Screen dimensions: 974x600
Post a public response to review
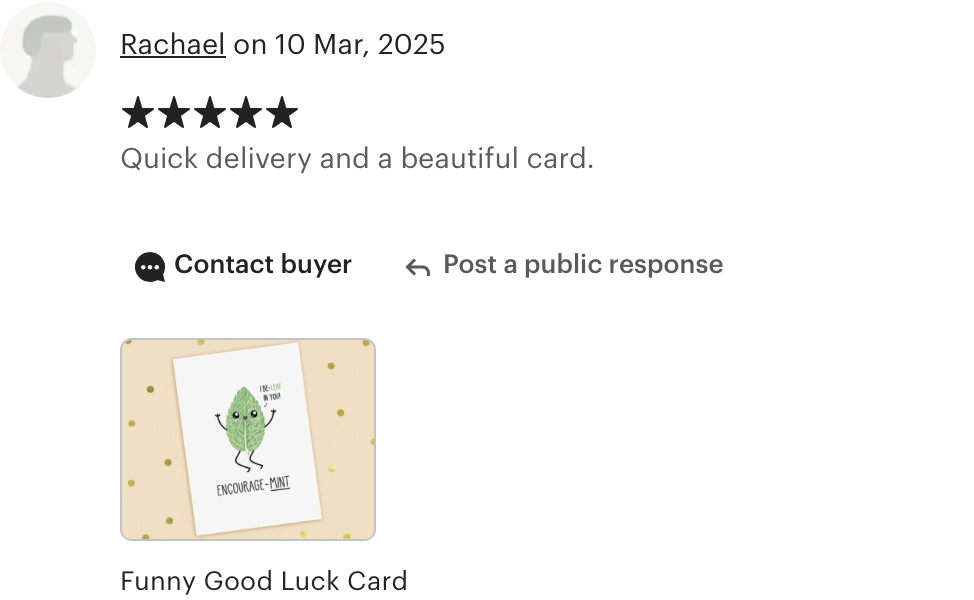[564, 265]
